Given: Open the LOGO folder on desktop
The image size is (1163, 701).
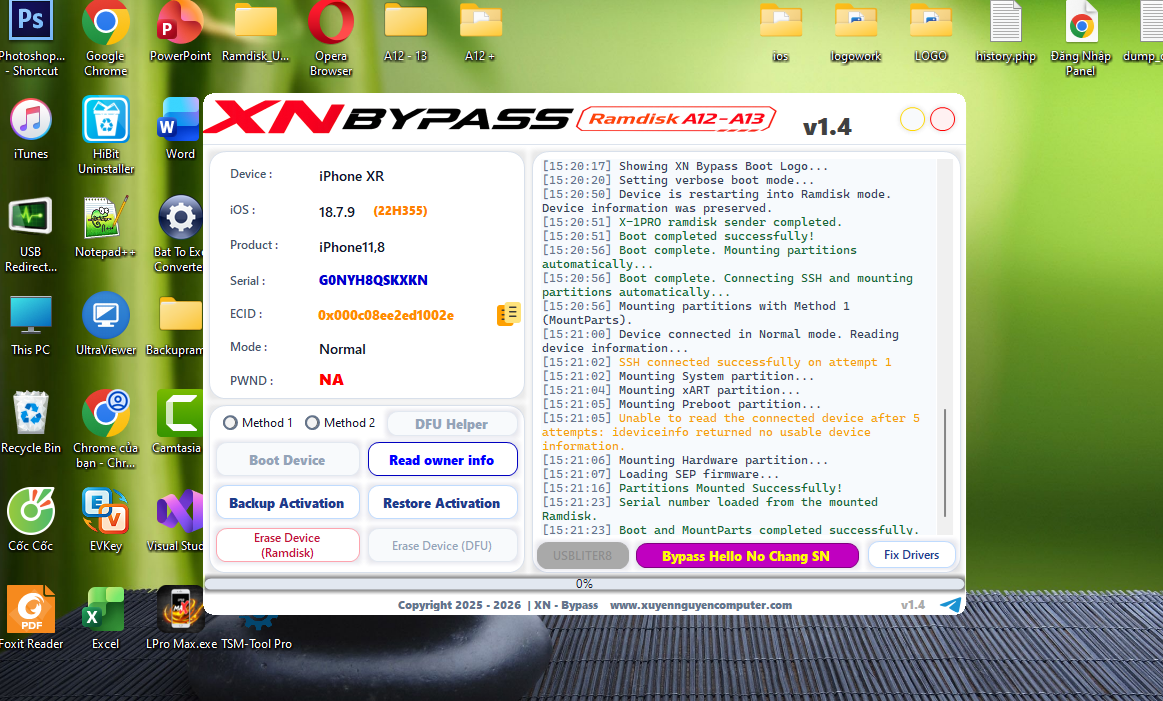Looking at the screenshot, I should tap(931, 31).
